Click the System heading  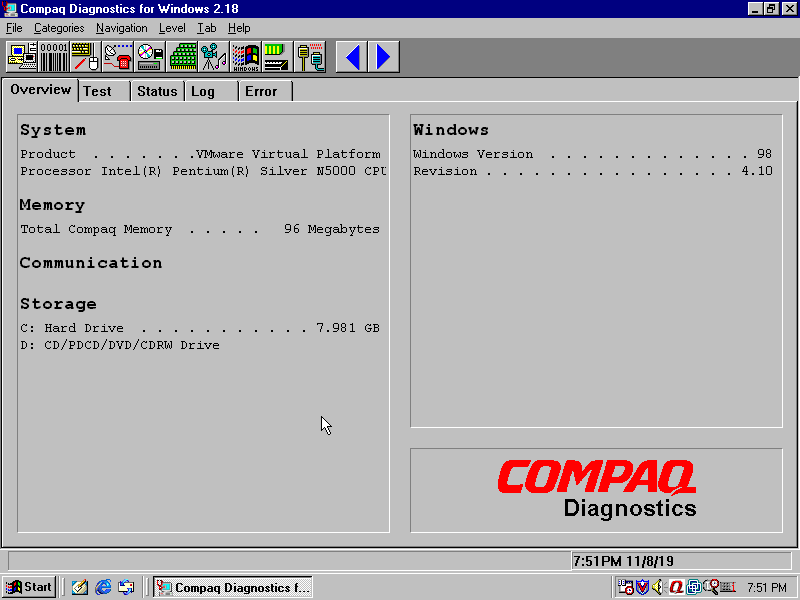[x=53, y=130]
